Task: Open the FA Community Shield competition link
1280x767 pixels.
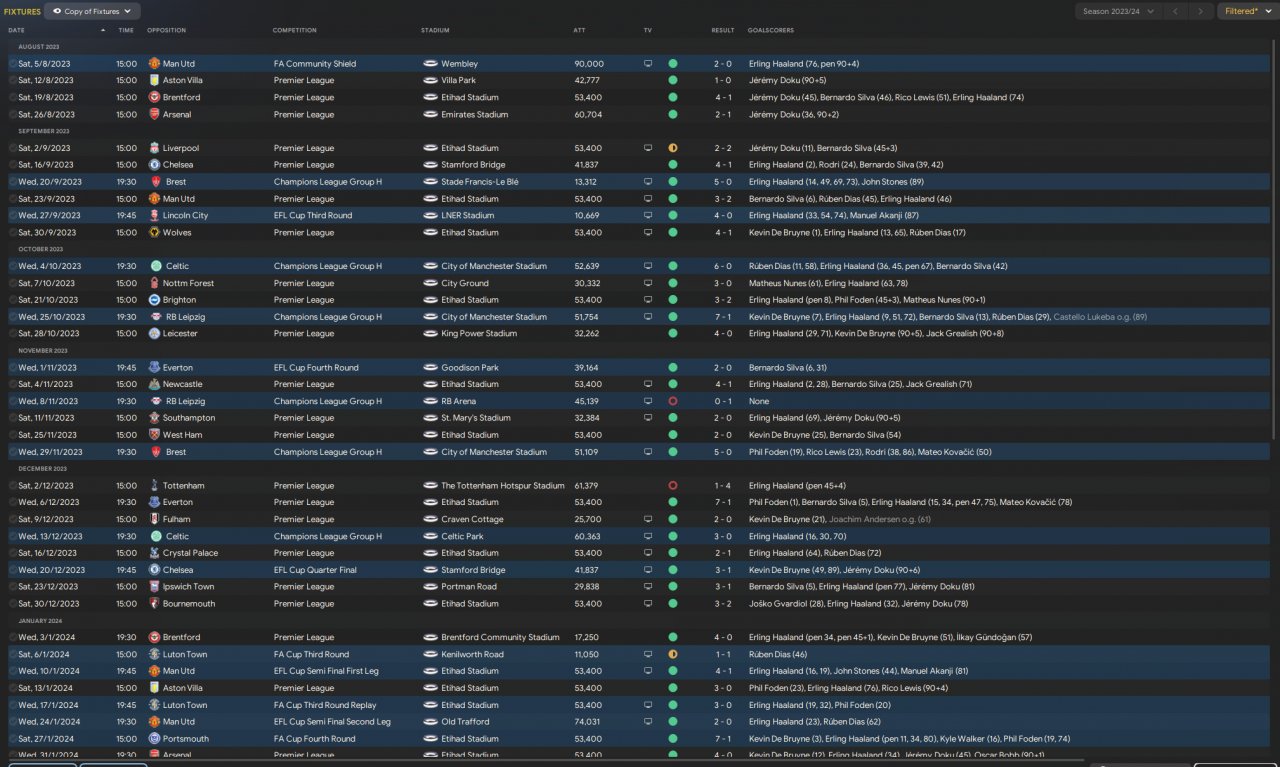Action: tap(315, 64)
